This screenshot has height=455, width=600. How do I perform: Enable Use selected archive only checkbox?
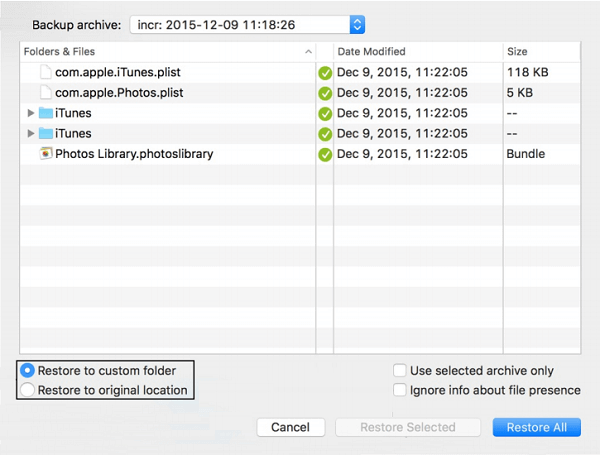click(400, 370)
